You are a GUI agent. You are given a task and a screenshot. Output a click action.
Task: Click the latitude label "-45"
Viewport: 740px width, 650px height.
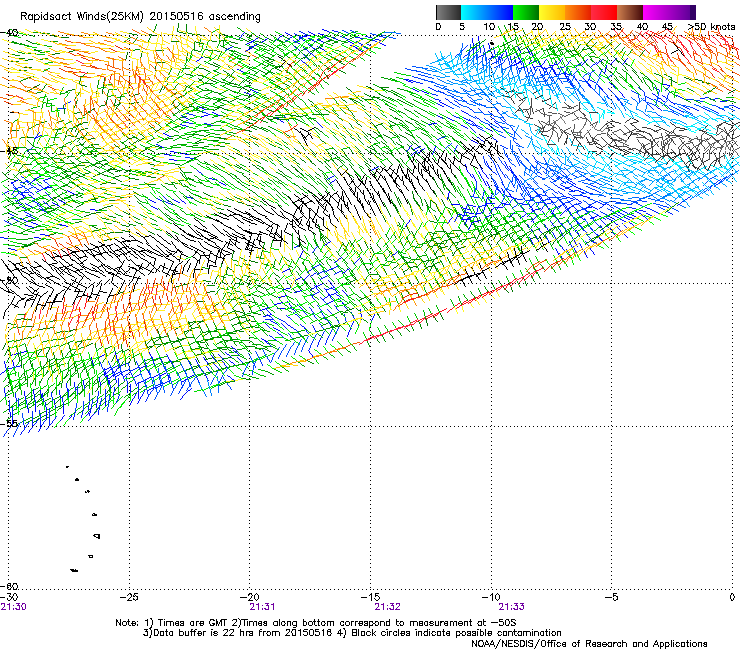9,151
